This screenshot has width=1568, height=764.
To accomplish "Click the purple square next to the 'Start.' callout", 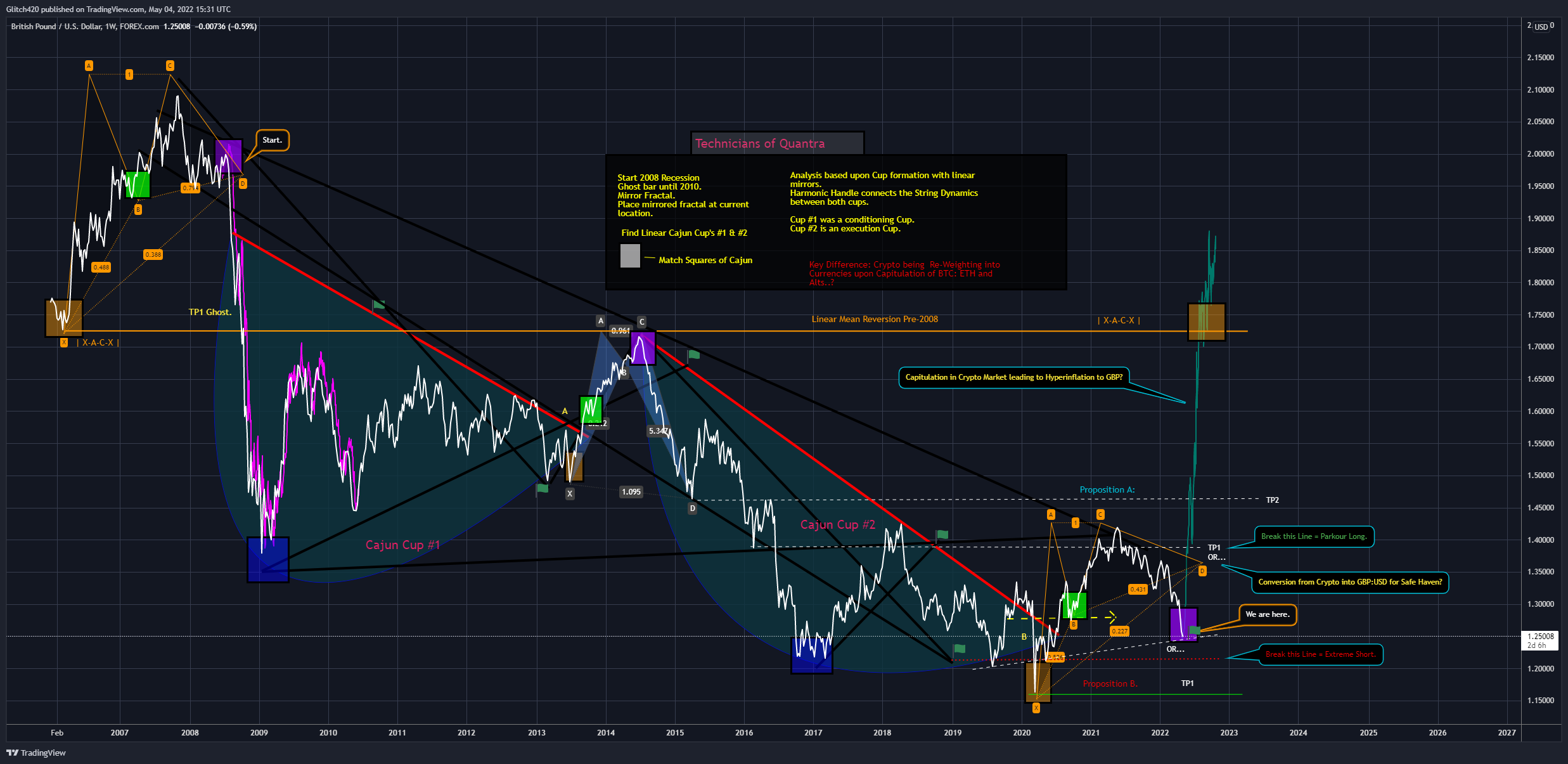I will tap(229, 156).
